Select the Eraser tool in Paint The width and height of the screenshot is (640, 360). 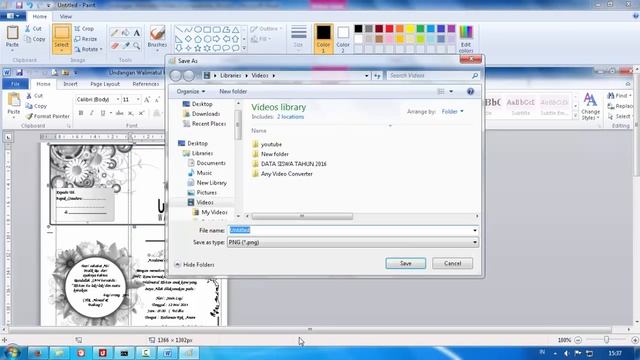point(115,45)
